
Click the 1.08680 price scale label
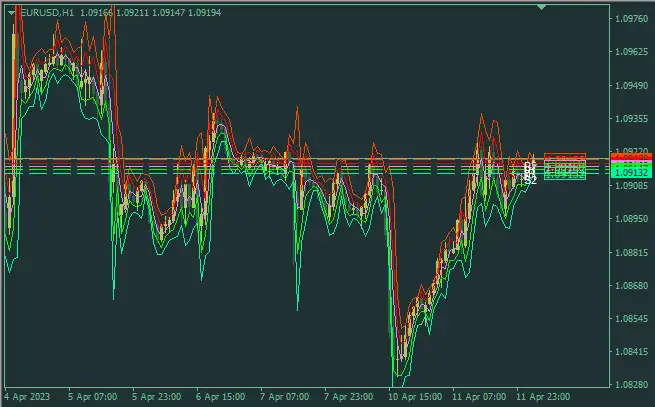(x=631, y=285)
